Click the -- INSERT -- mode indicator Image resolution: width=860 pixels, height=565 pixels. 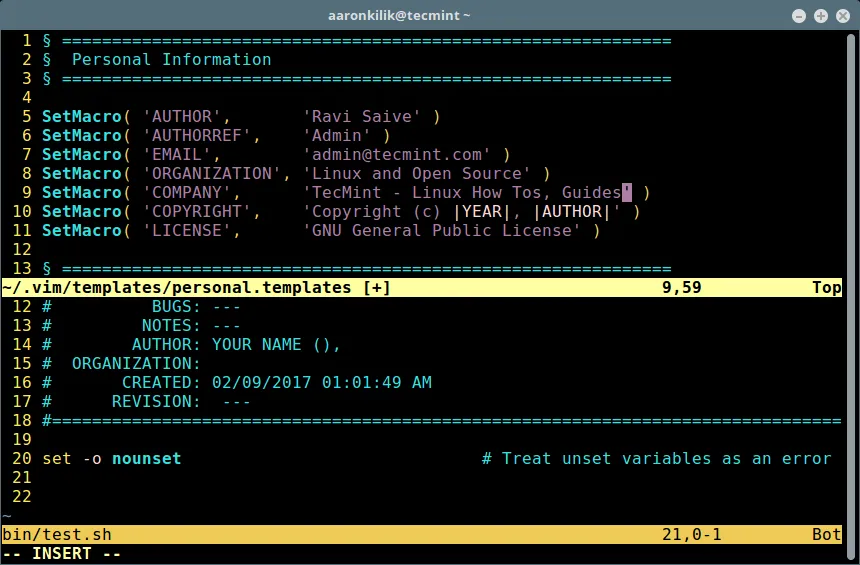click(61, 554)
